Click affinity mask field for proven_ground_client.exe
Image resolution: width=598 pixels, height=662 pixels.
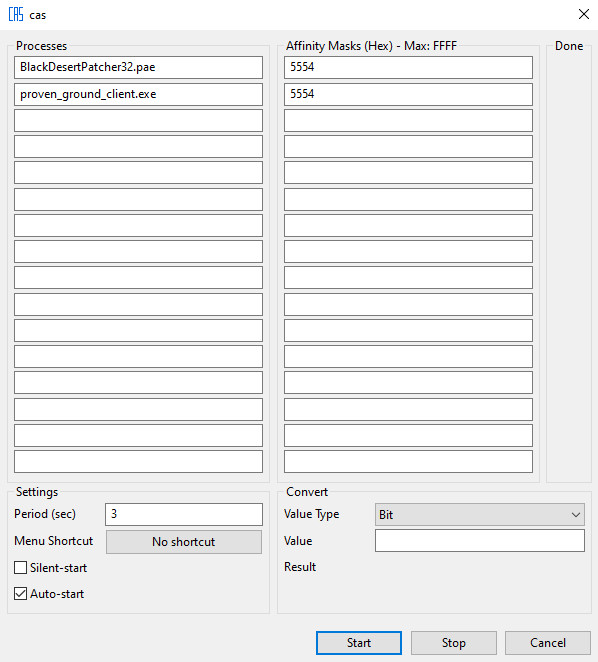(408, 94)
